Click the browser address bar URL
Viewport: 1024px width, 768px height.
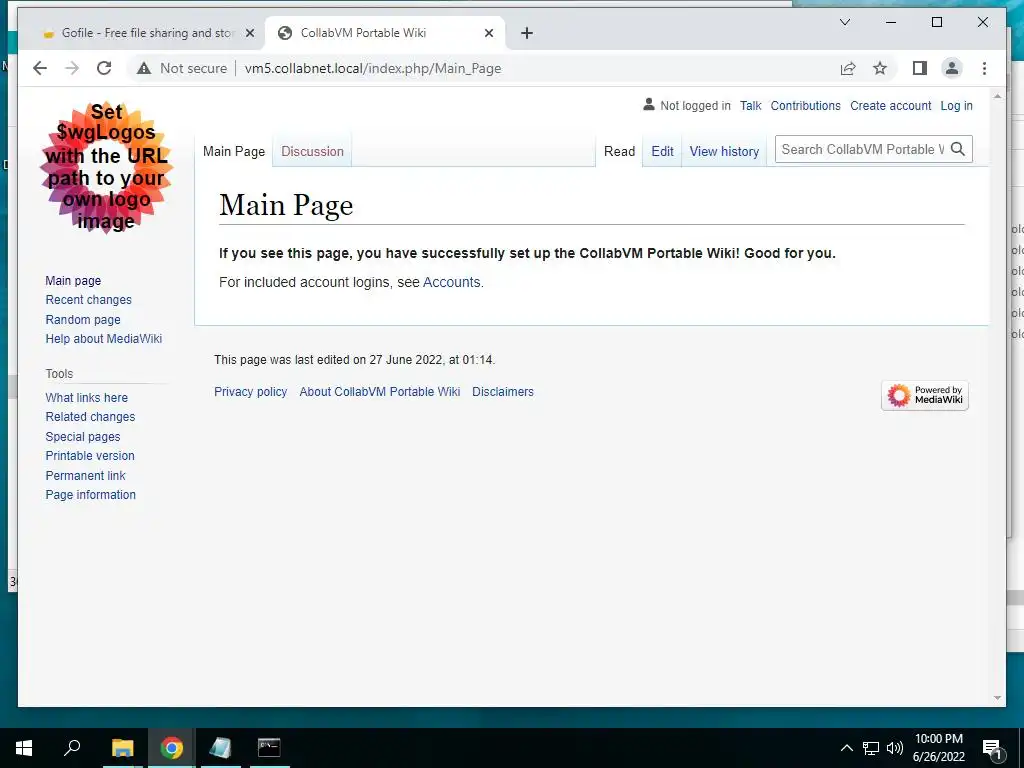point(373,69)
